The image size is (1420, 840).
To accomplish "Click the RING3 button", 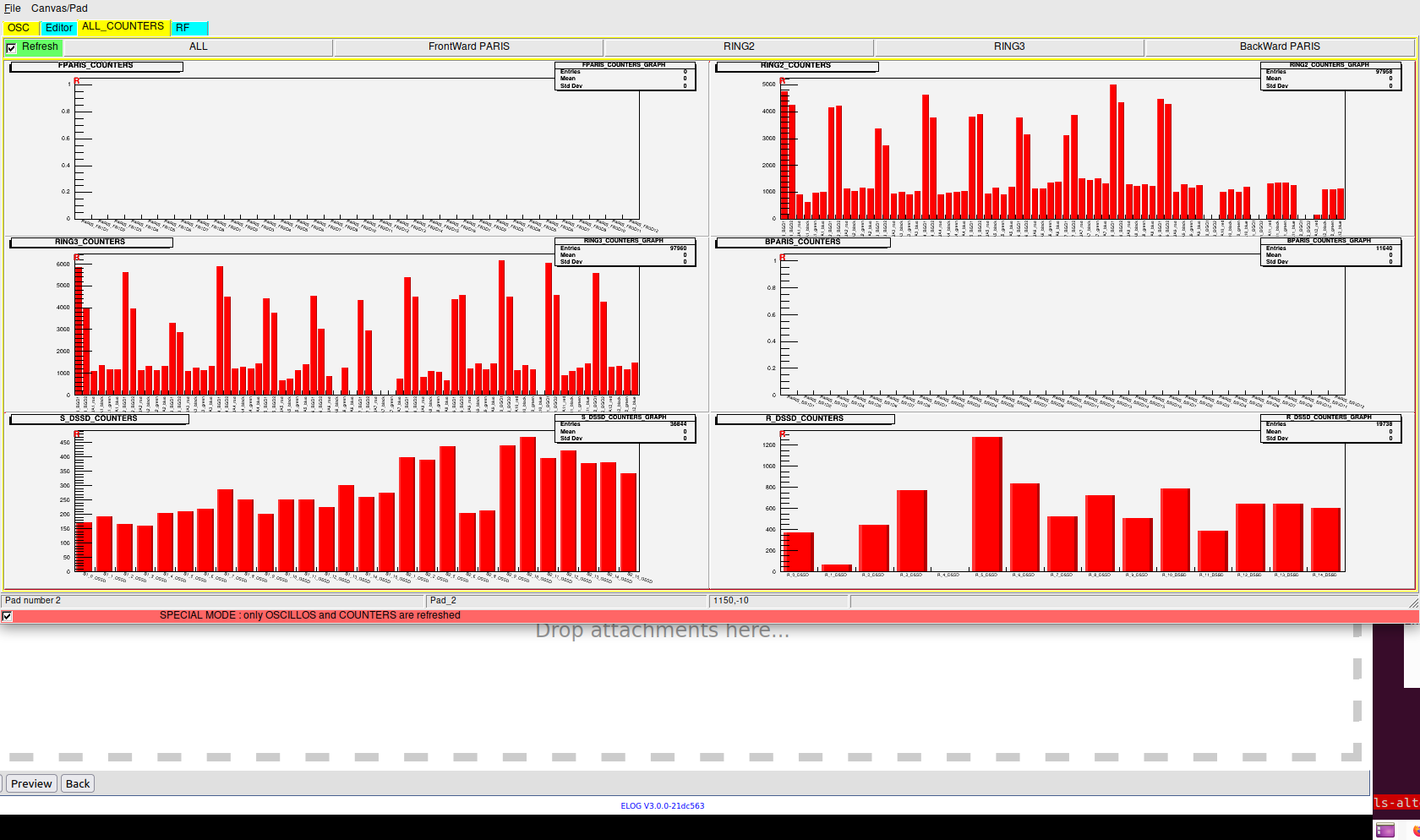I will click(1009, 47).
